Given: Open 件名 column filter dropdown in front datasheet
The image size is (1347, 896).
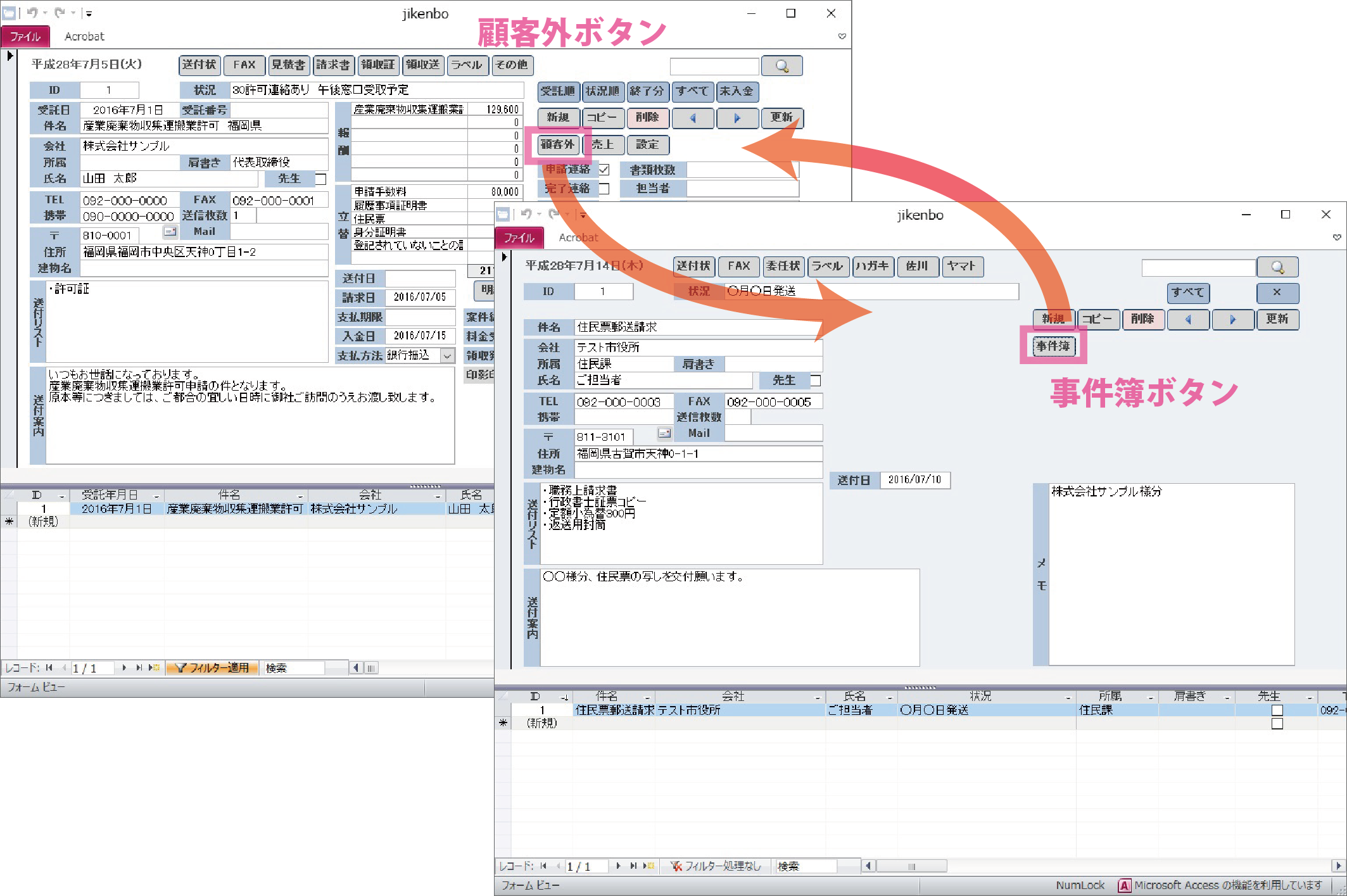Looking at the screenshot, I should click(647, 697).
